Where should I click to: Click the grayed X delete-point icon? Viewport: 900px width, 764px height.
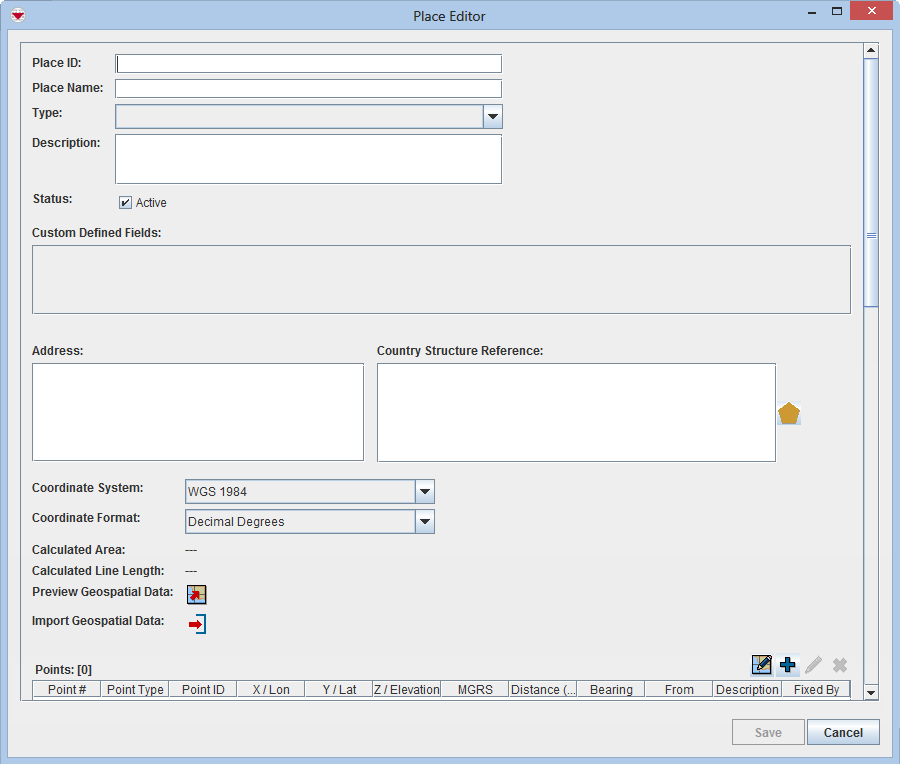839,664
